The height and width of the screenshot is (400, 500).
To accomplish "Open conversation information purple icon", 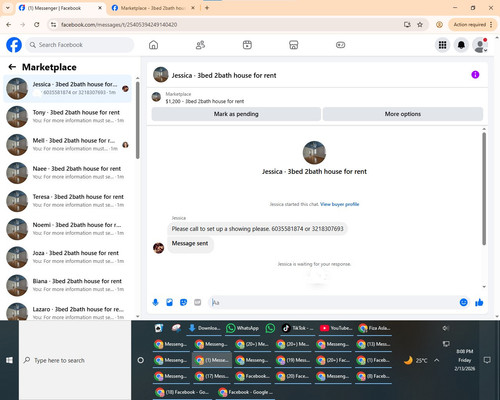I will [475, 75].
